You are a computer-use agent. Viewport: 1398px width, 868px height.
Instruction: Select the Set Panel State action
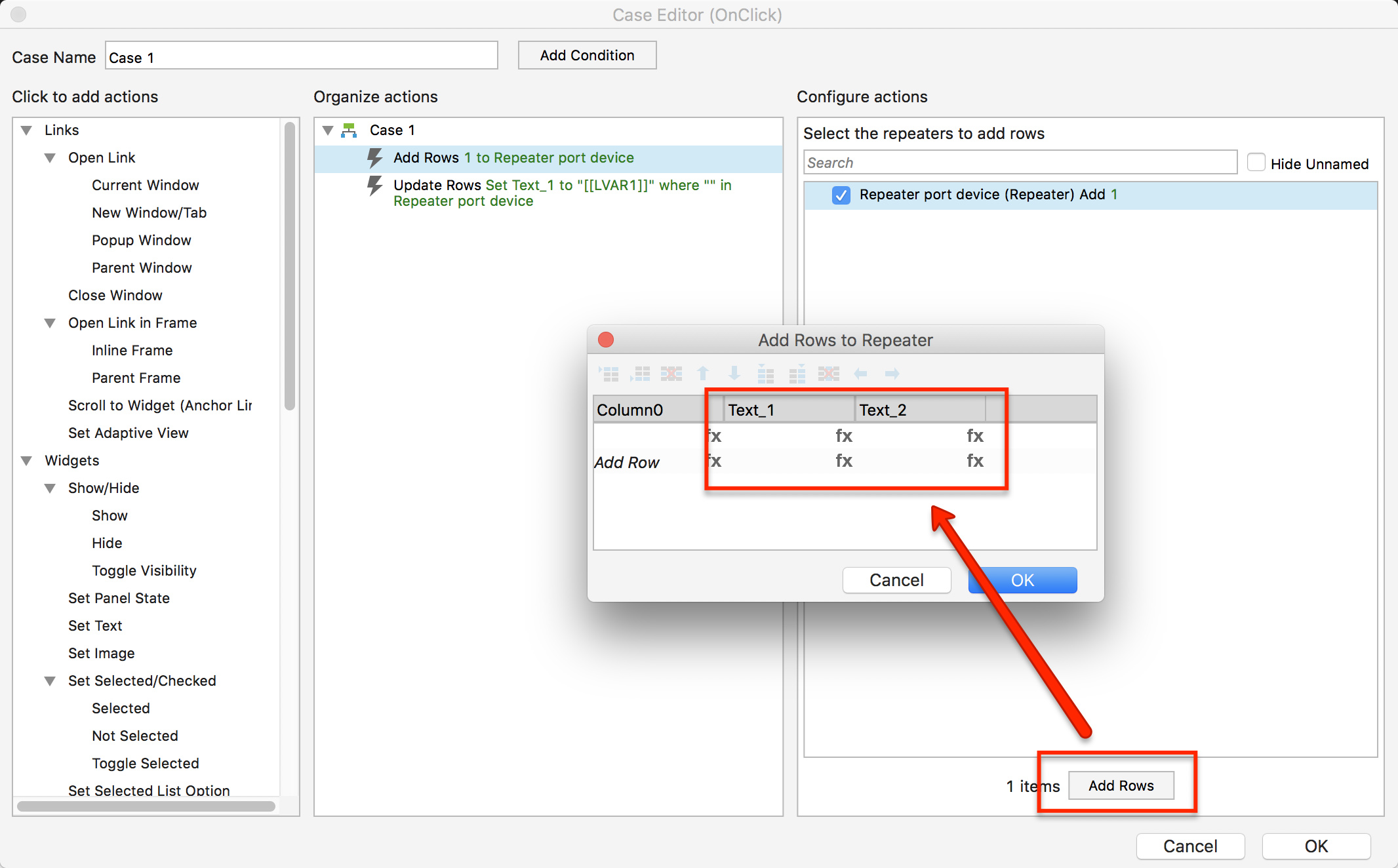click(x=119, y=598)
